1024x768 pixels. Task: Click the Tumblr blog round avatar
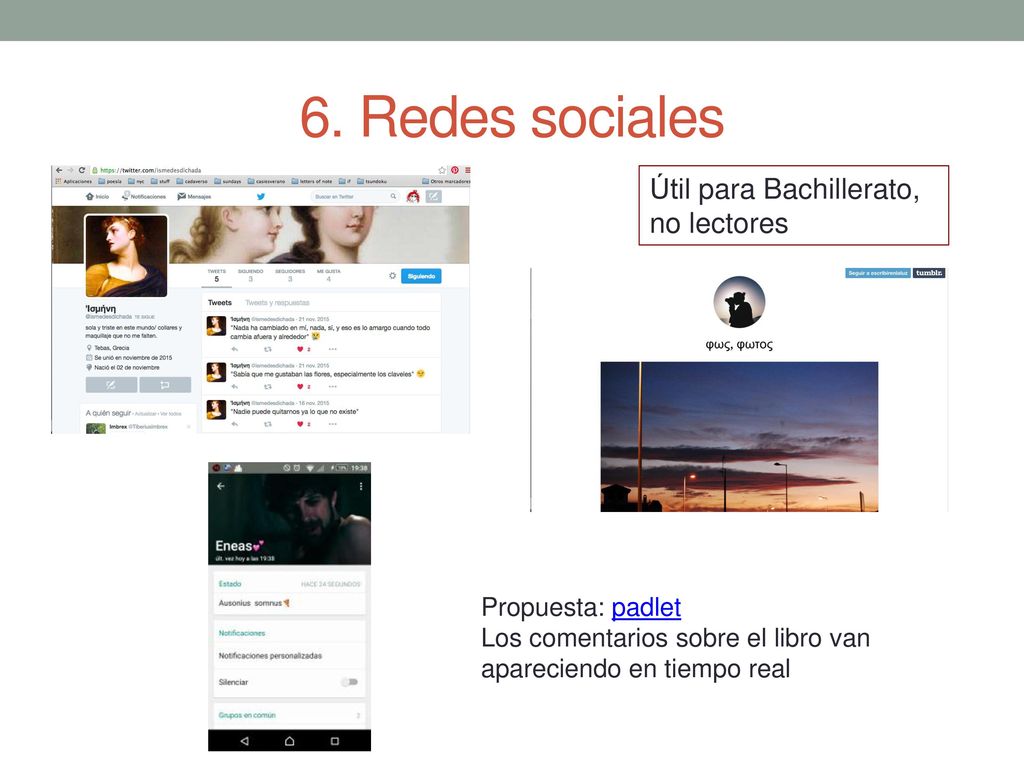[739, 302]
